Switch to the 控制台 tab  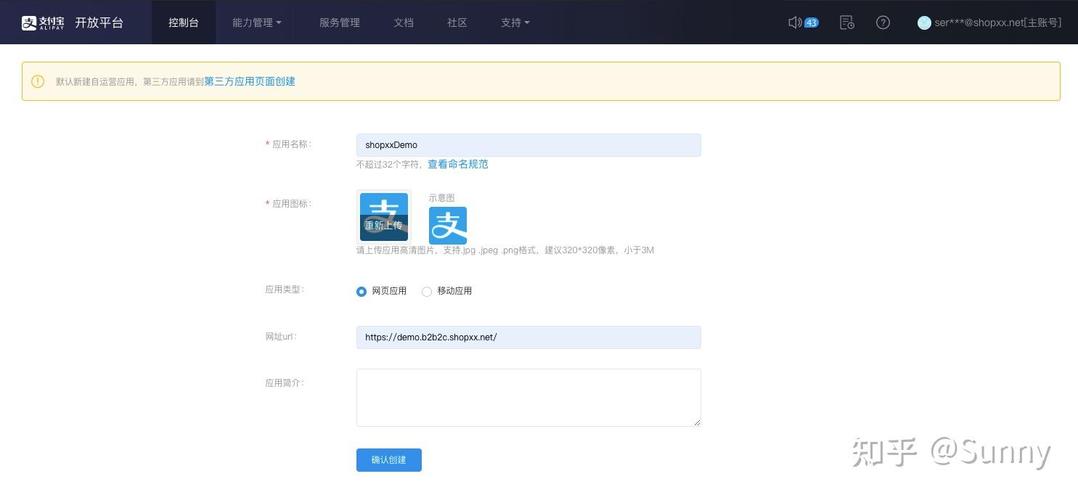point(183,22)
